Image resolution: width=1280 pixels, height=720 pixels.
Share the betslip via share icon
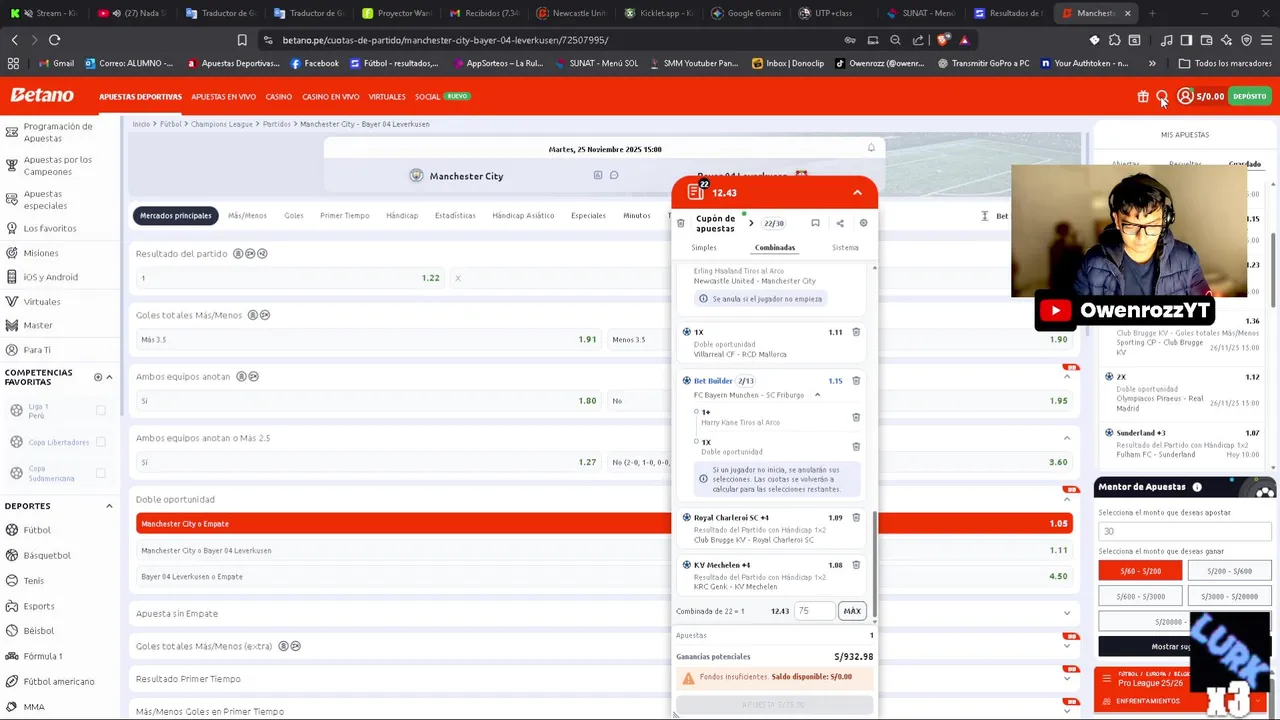(x=840, y=223)
